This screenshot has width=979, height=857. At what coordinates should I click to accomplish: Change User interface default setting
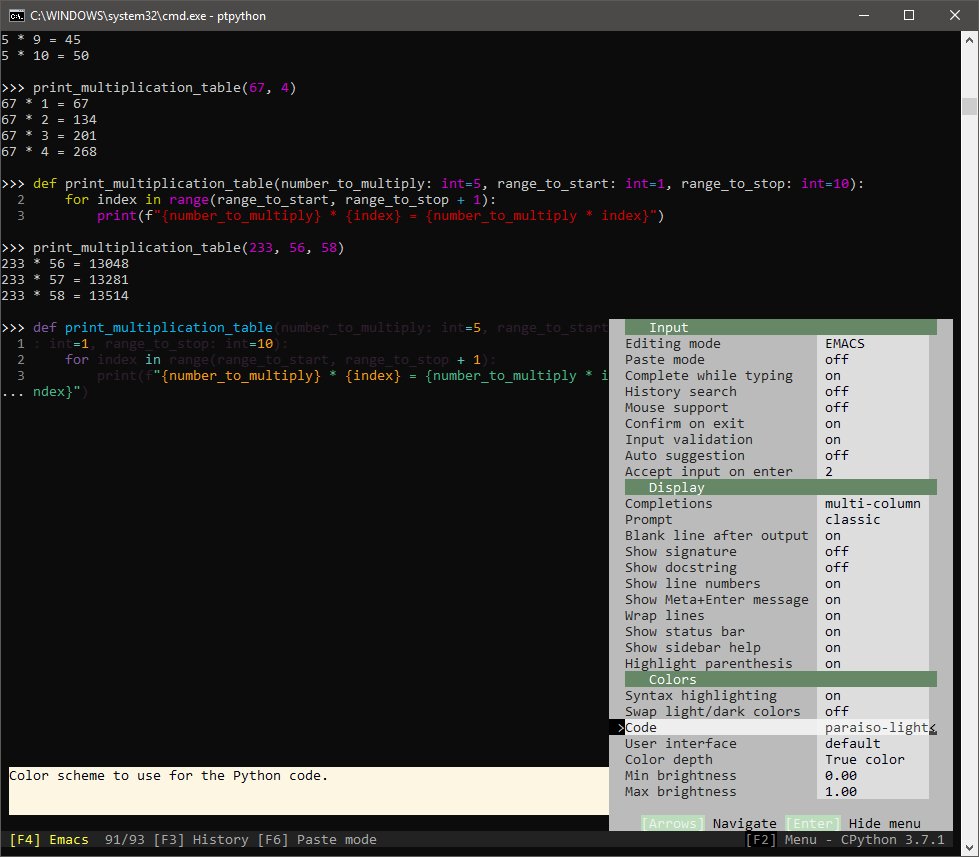point(852,743)
